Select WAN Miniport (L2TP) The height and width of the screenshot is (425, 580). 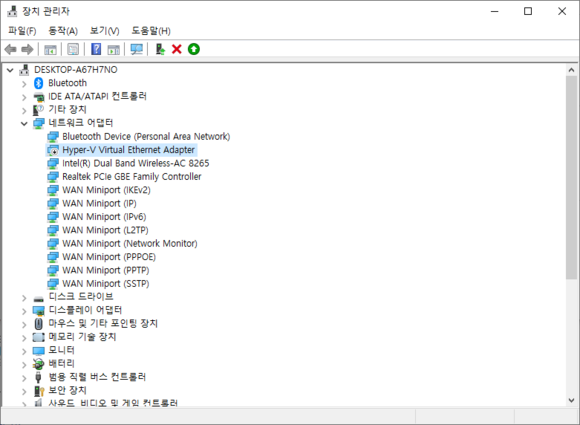105,230
